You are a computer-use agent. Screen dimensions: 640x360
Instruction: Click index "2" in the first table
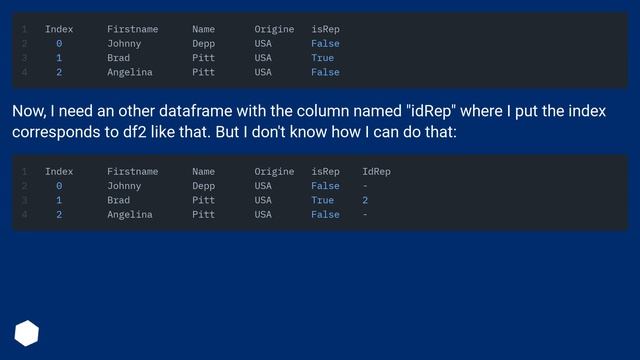[x=59, y=72]
